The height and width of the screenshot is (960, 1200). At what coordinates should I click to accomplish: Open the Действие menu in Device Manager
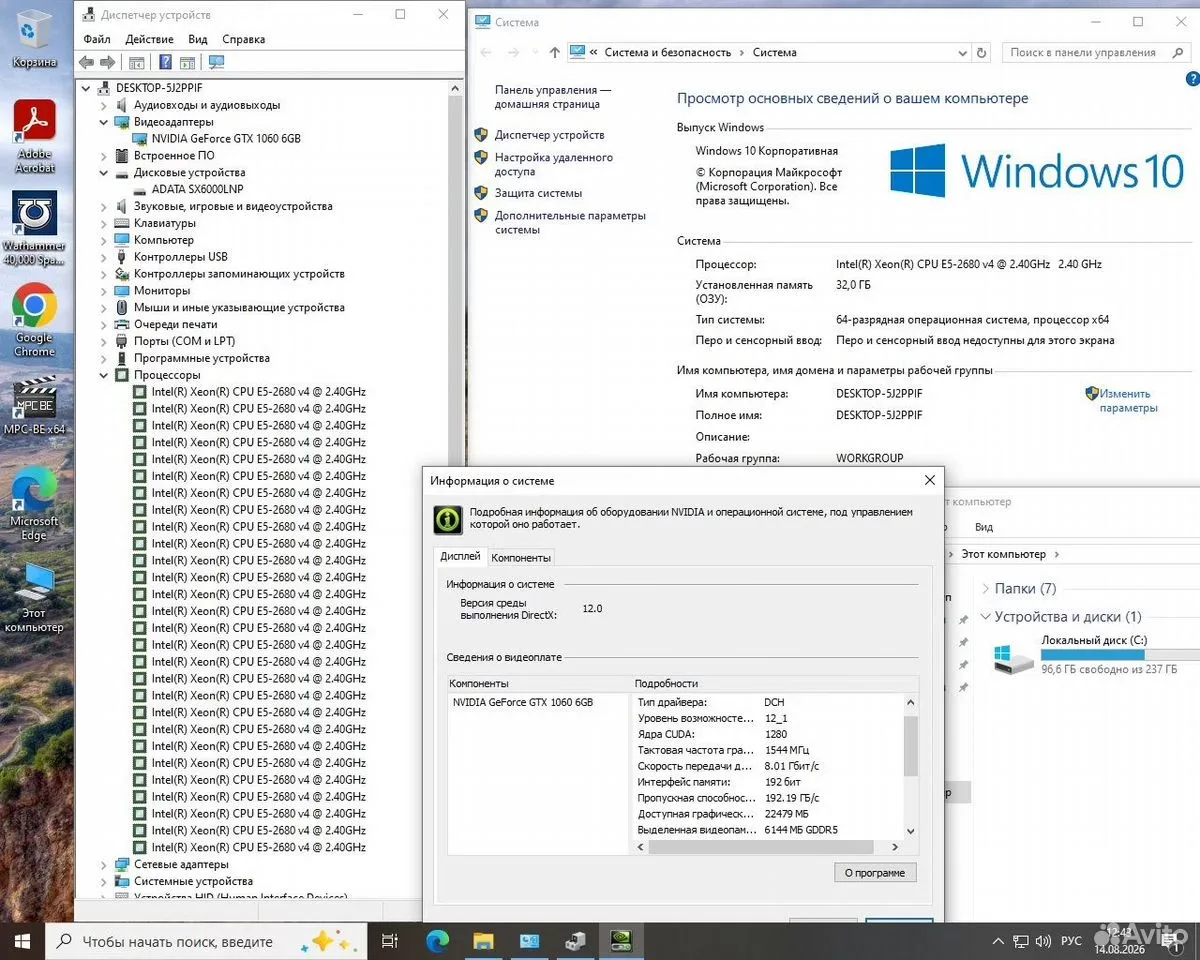pyautogui.click(x=150, y=39)
